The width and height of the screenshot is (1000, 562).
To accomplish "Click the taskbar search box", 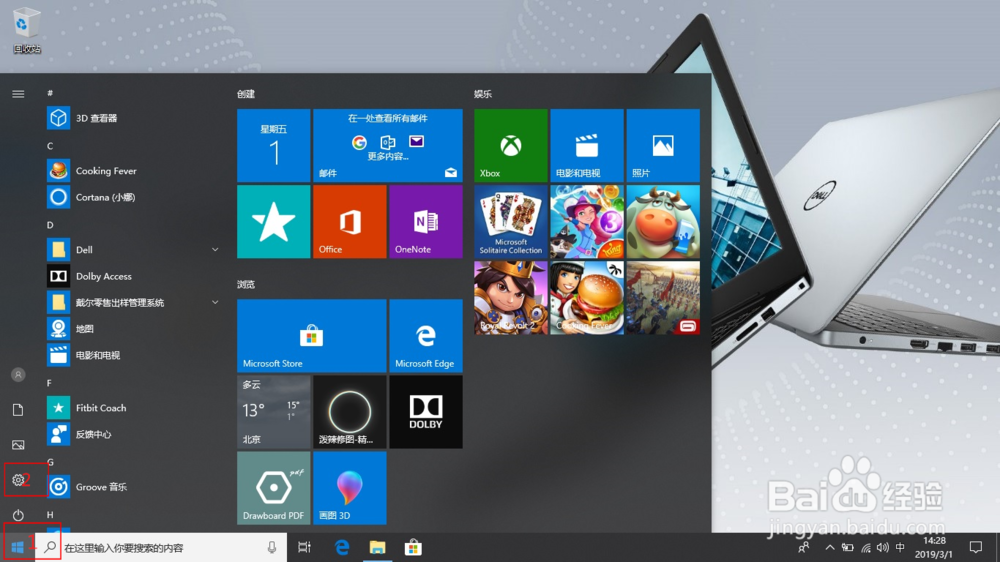I will coord(160,547).
